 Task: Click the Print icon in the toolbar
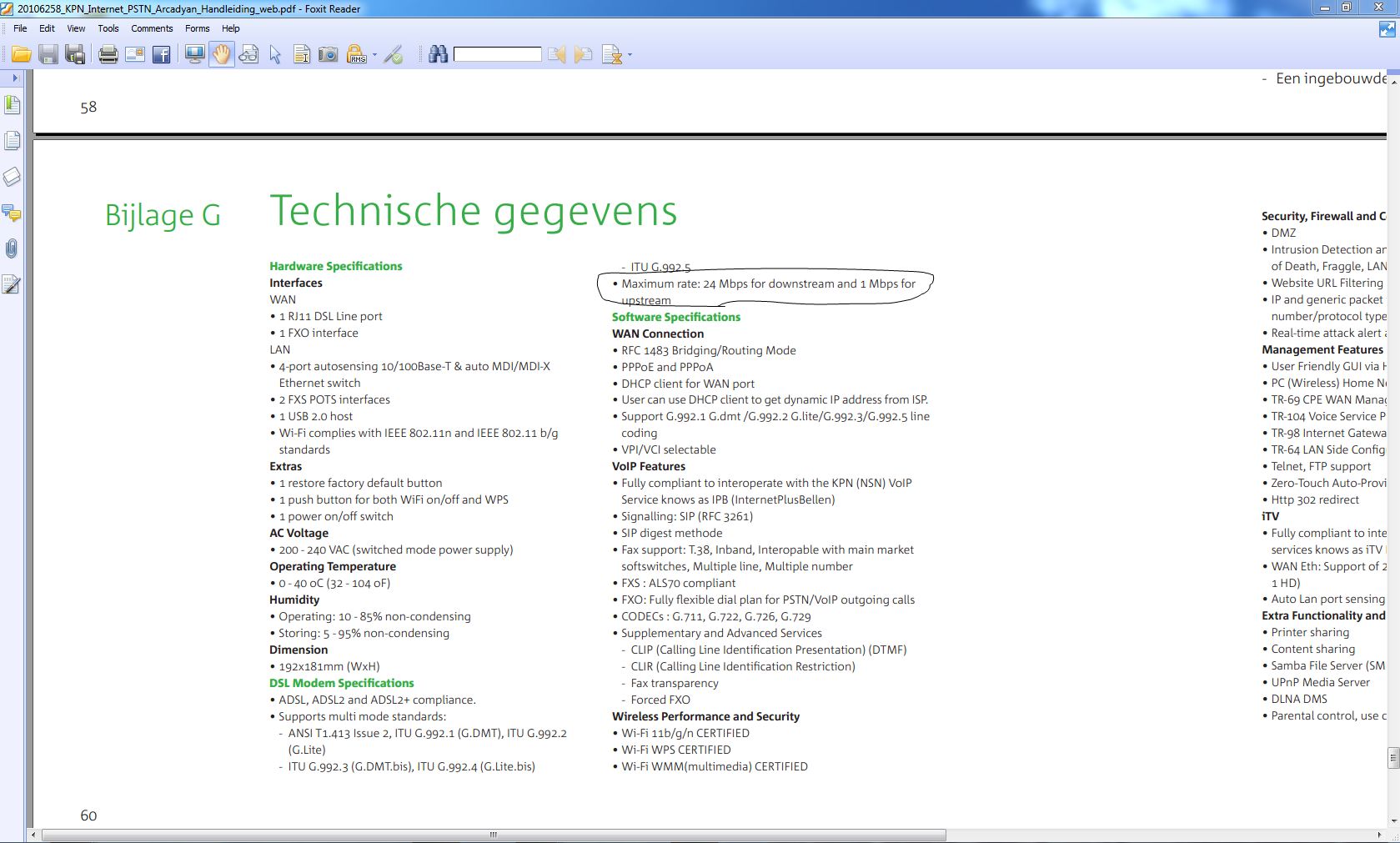[108, 55]
